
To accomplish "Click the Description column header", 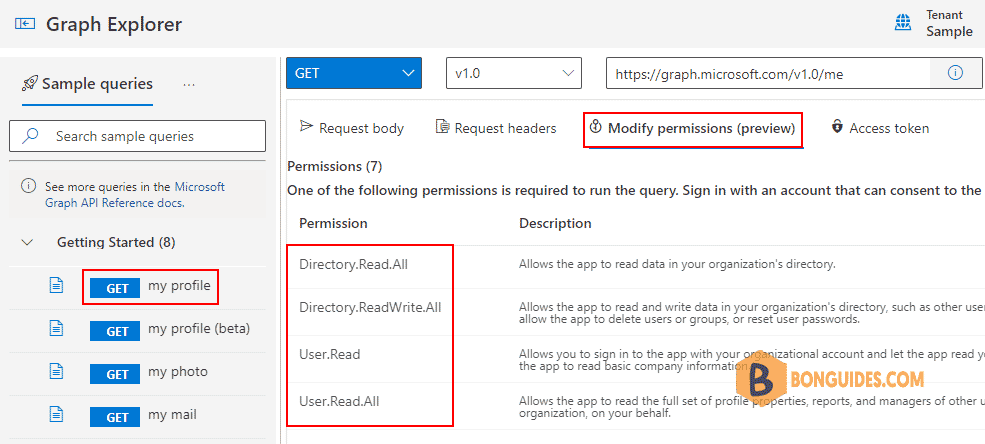I will coord(555,224).
